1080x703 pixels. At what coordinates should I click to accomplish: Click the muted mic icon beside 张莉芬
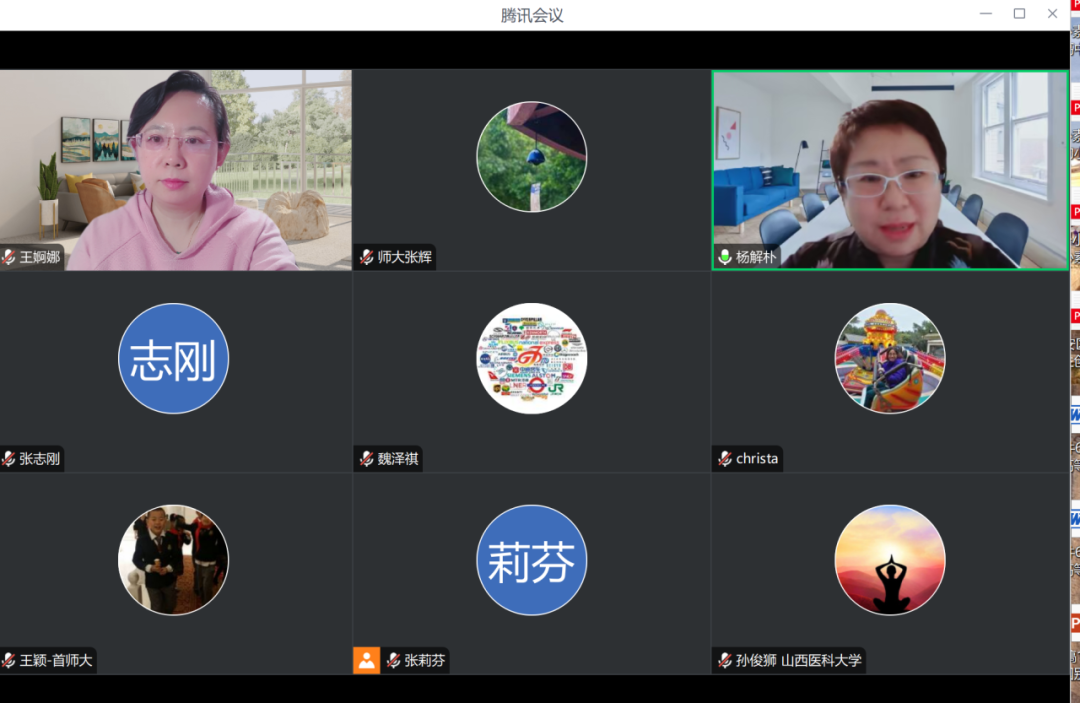pos(394,660)
